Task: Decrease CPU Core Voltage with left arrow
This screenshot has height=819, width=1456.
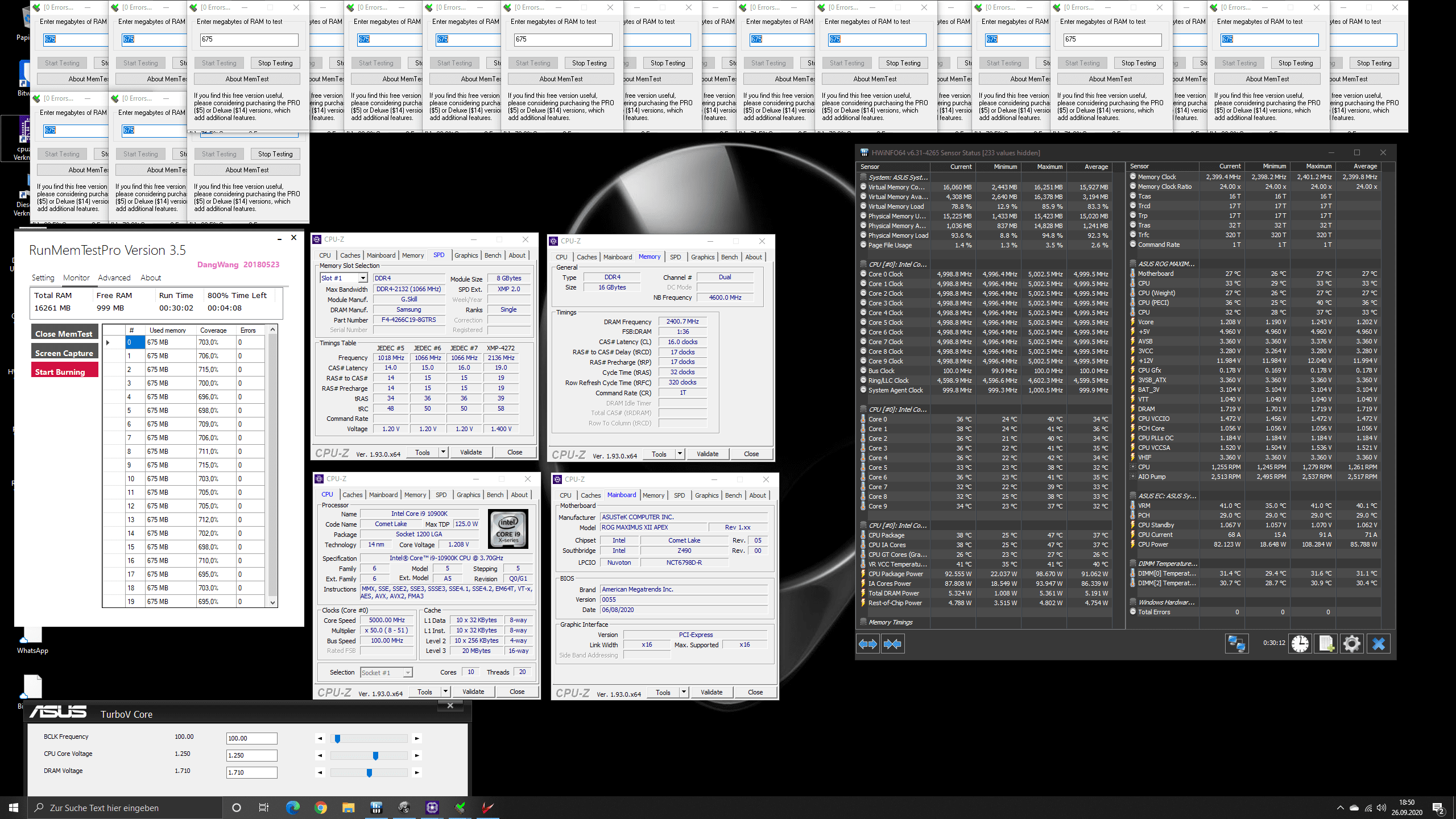Action: (x=320, y=755)
